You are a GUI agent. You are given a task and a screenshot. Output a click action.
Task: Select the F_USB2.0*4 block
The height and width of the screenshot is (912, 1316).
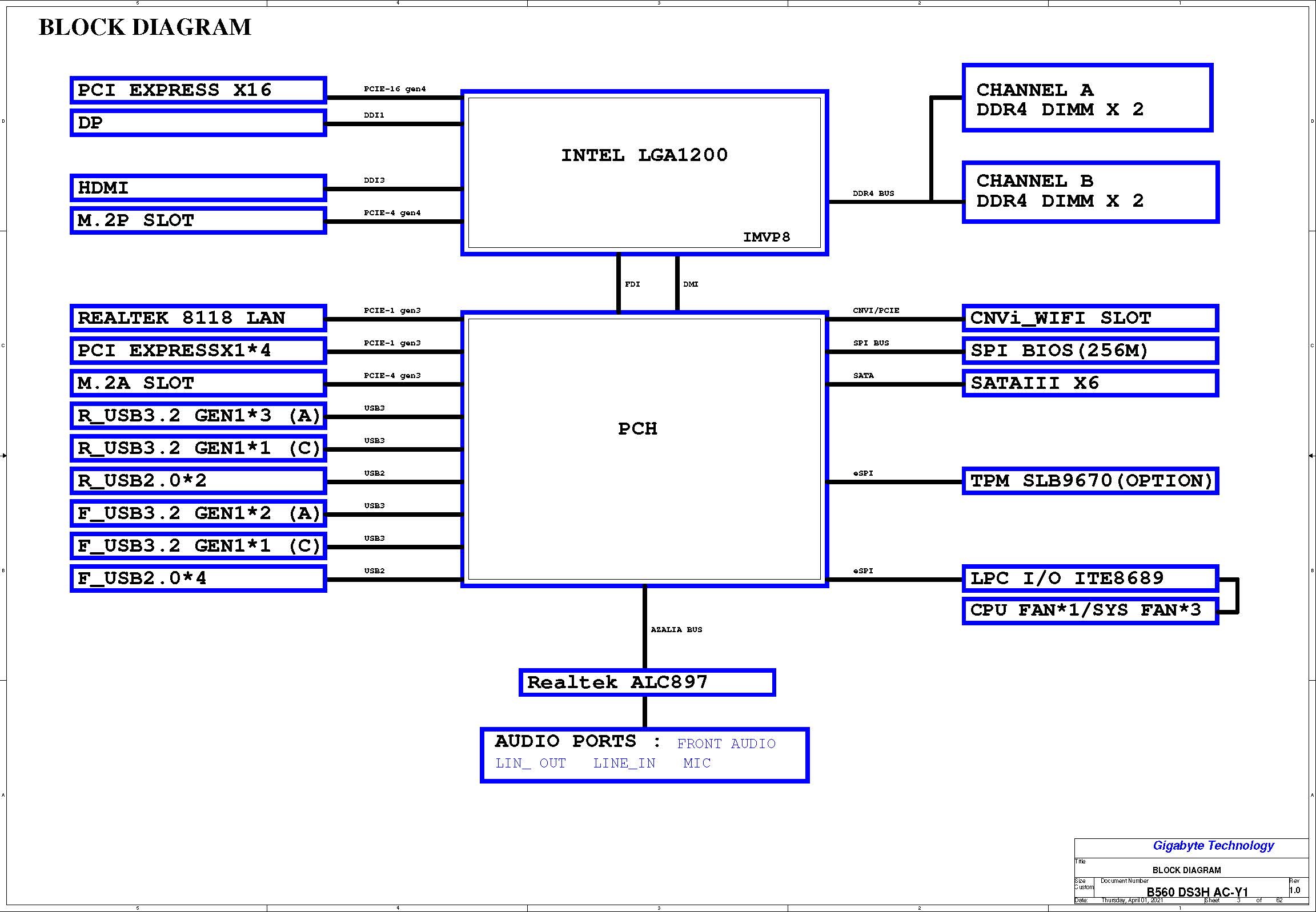pyautogui.click(x=198, y=579)
